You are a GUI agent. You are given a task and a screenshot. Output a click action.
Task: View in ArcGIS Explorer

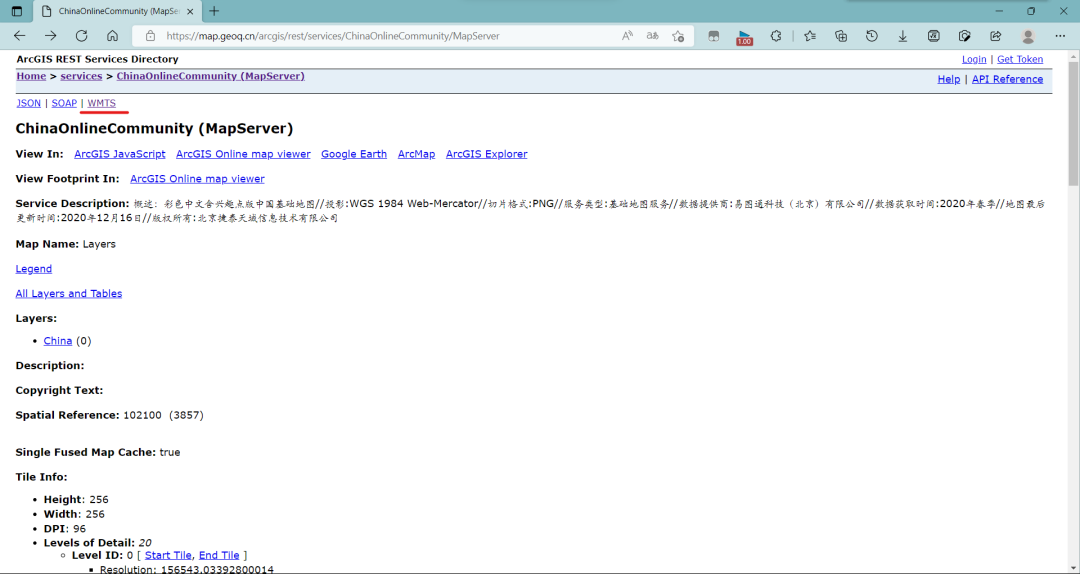pyautogui.click(x=486, y=154)
